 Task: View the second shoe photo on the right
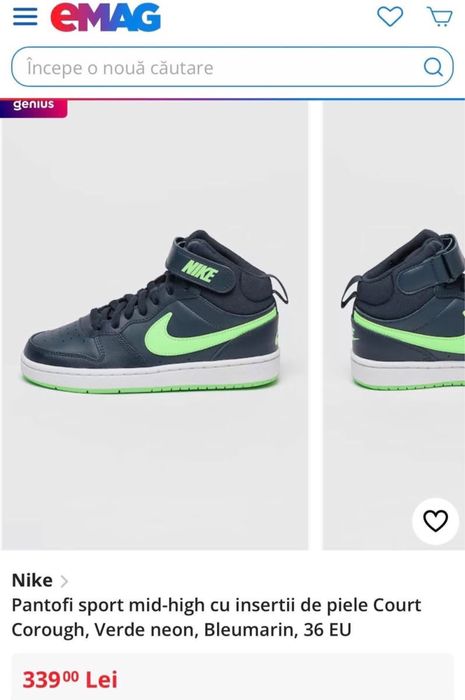tap(394, 325)
